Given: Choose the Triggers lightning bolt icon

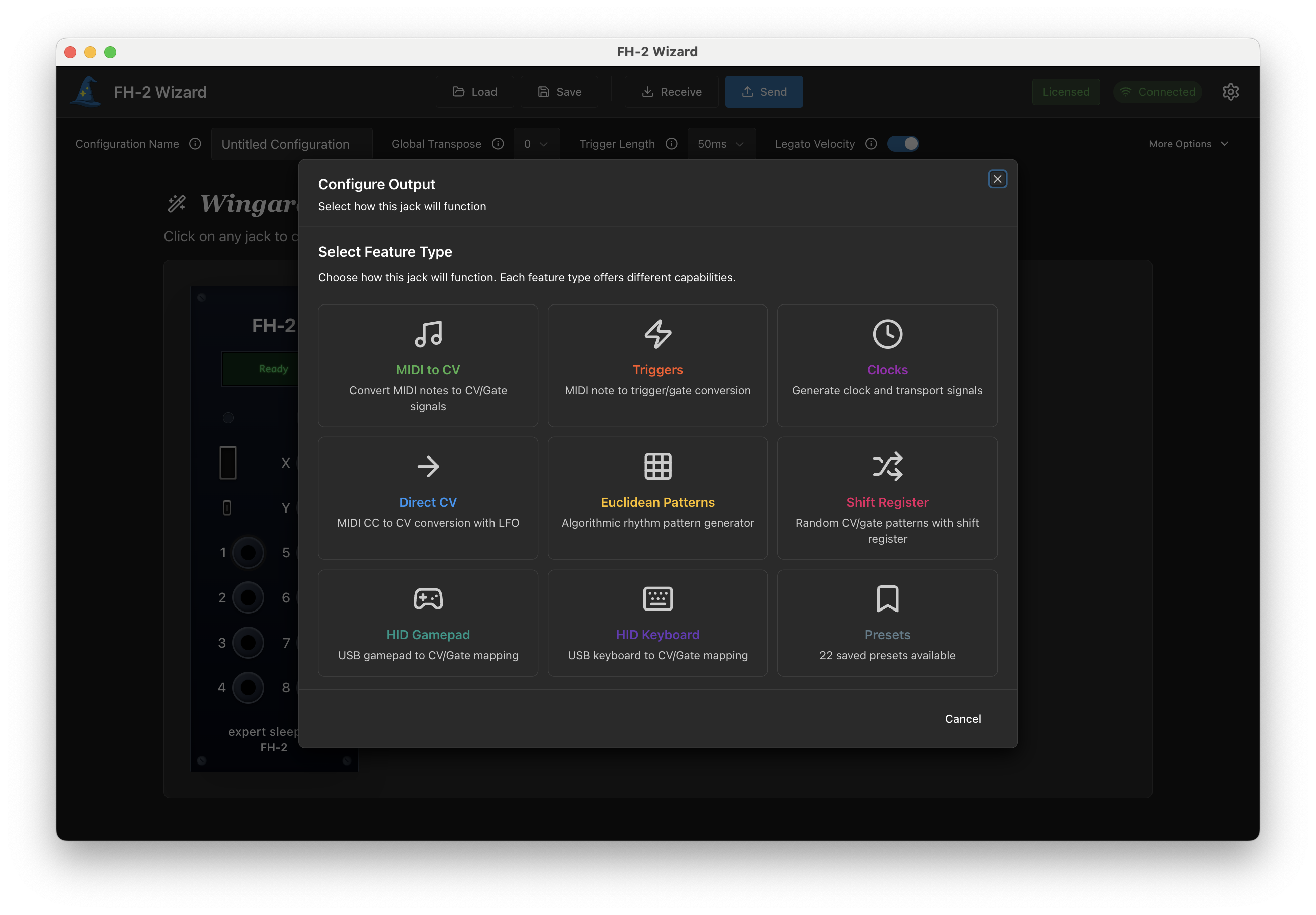Looking at the screenshot, I should tap(657, 334).
